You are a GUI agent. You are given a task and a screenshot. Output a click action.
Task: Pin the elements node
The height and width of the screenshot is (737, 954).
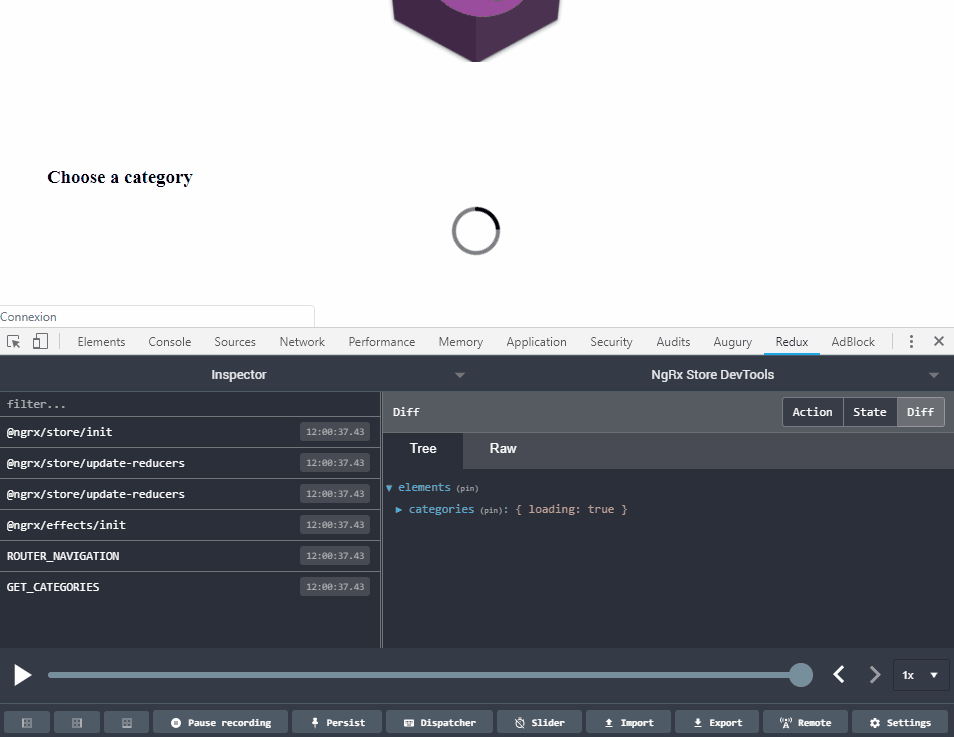pos(467,488)
